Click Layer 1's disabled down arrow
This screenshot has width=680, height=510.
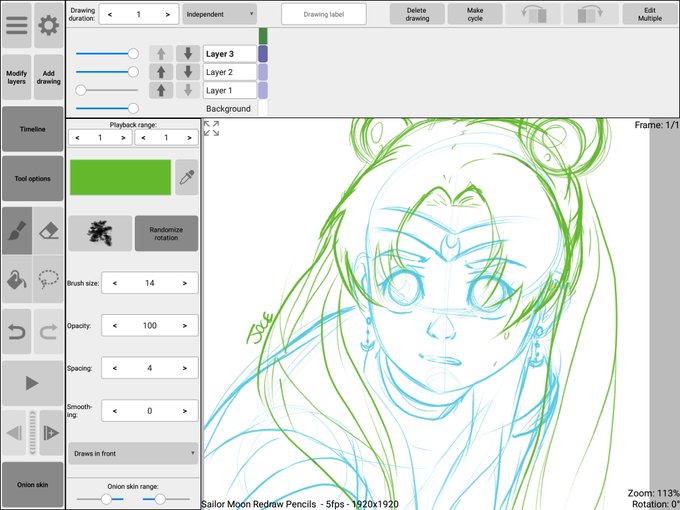click(188, 90)
